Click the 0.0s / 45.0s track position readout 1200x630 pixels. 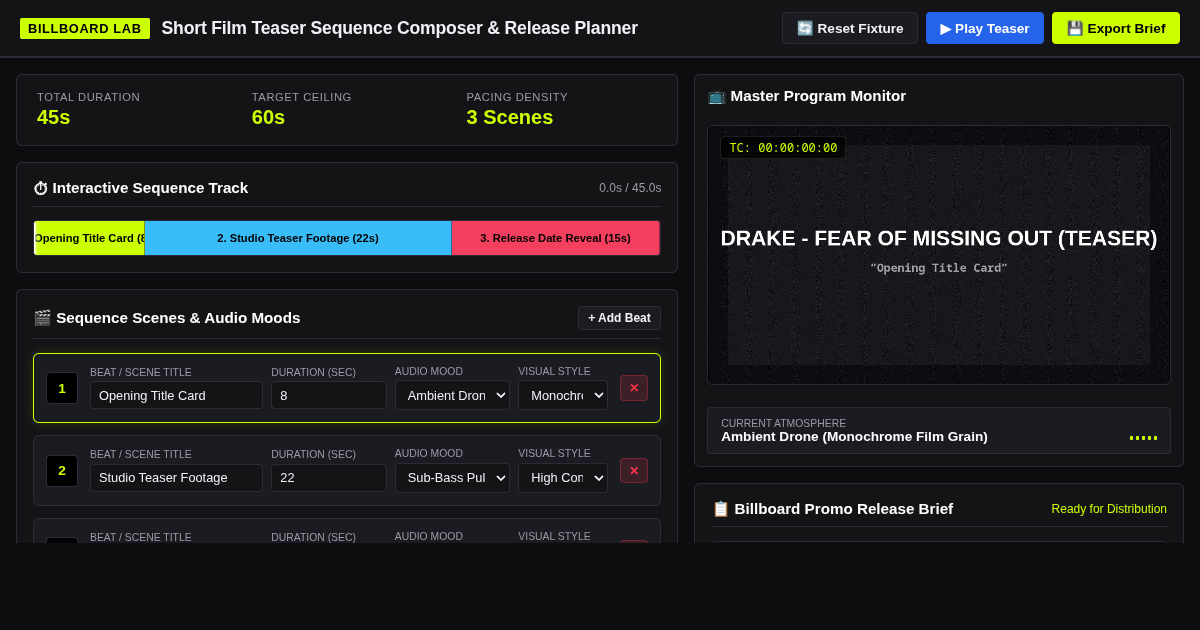[x=630, y=188]
